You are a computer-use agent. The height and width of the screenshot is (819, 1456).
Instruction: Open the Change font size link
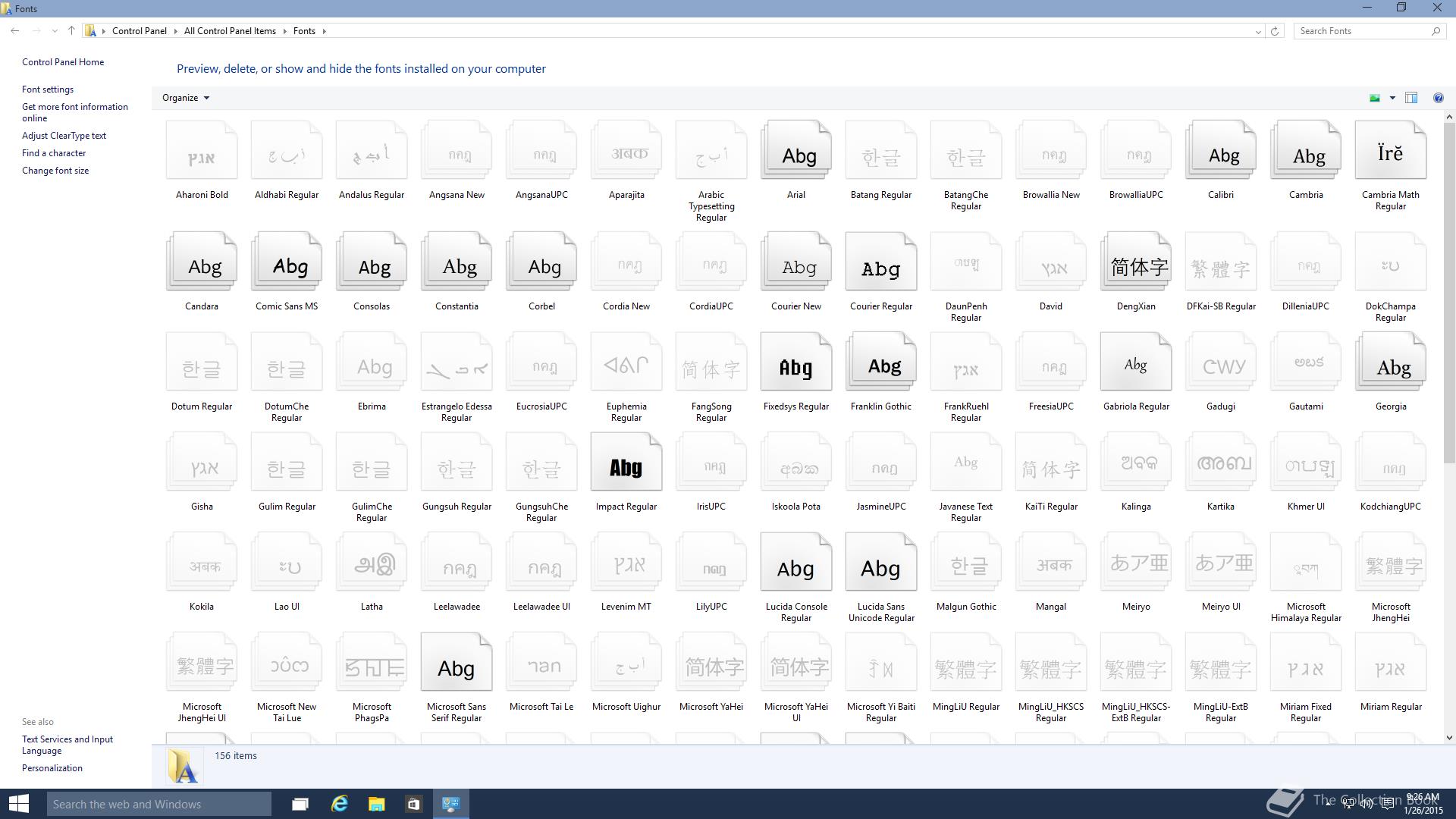[x=55, y=171]
